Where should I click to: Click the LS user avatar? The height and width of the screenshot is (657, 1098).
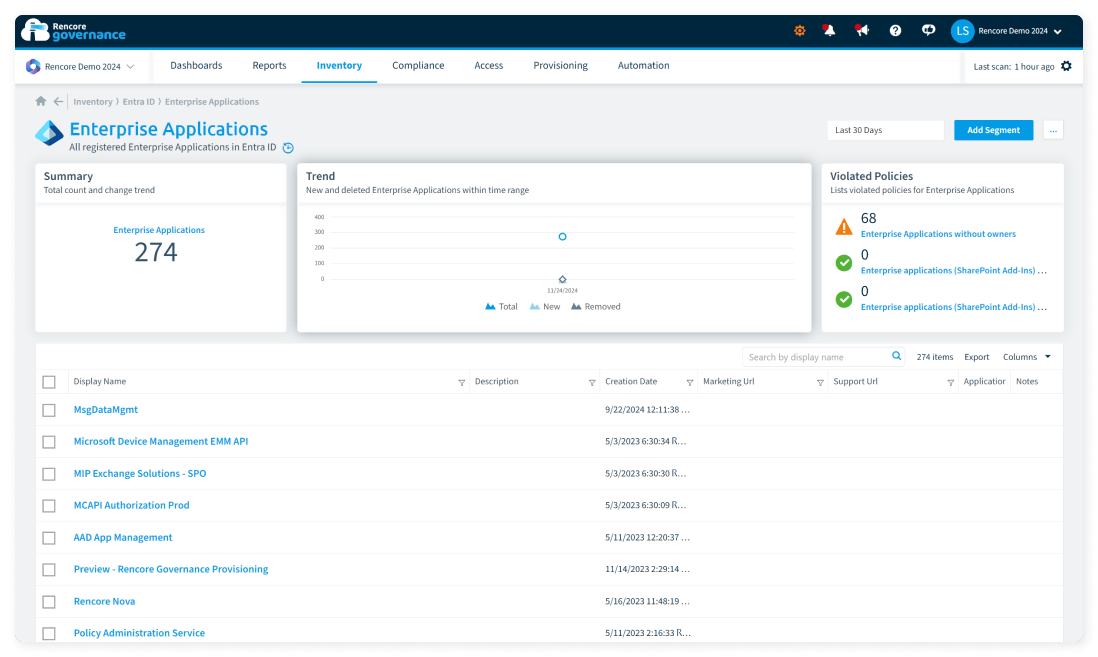coord(962,31)
